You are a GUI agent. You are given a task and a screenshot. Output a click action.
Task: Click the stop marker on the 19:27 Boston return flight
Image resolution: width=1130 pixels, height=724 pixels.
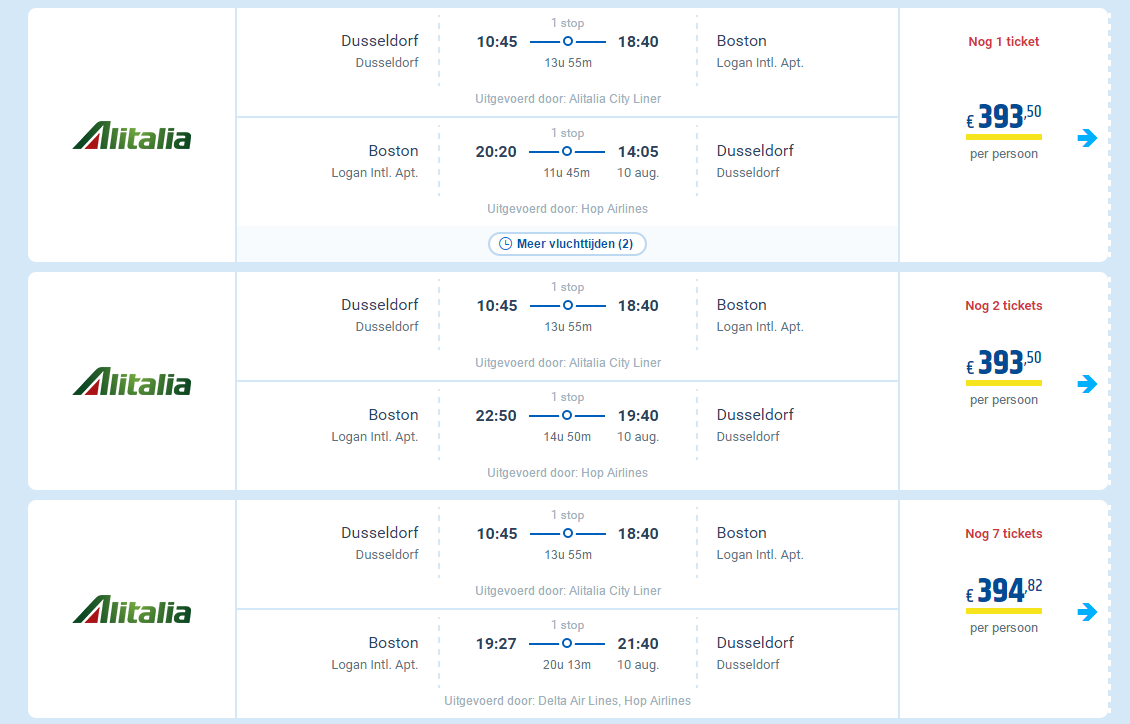pos(567,643)
